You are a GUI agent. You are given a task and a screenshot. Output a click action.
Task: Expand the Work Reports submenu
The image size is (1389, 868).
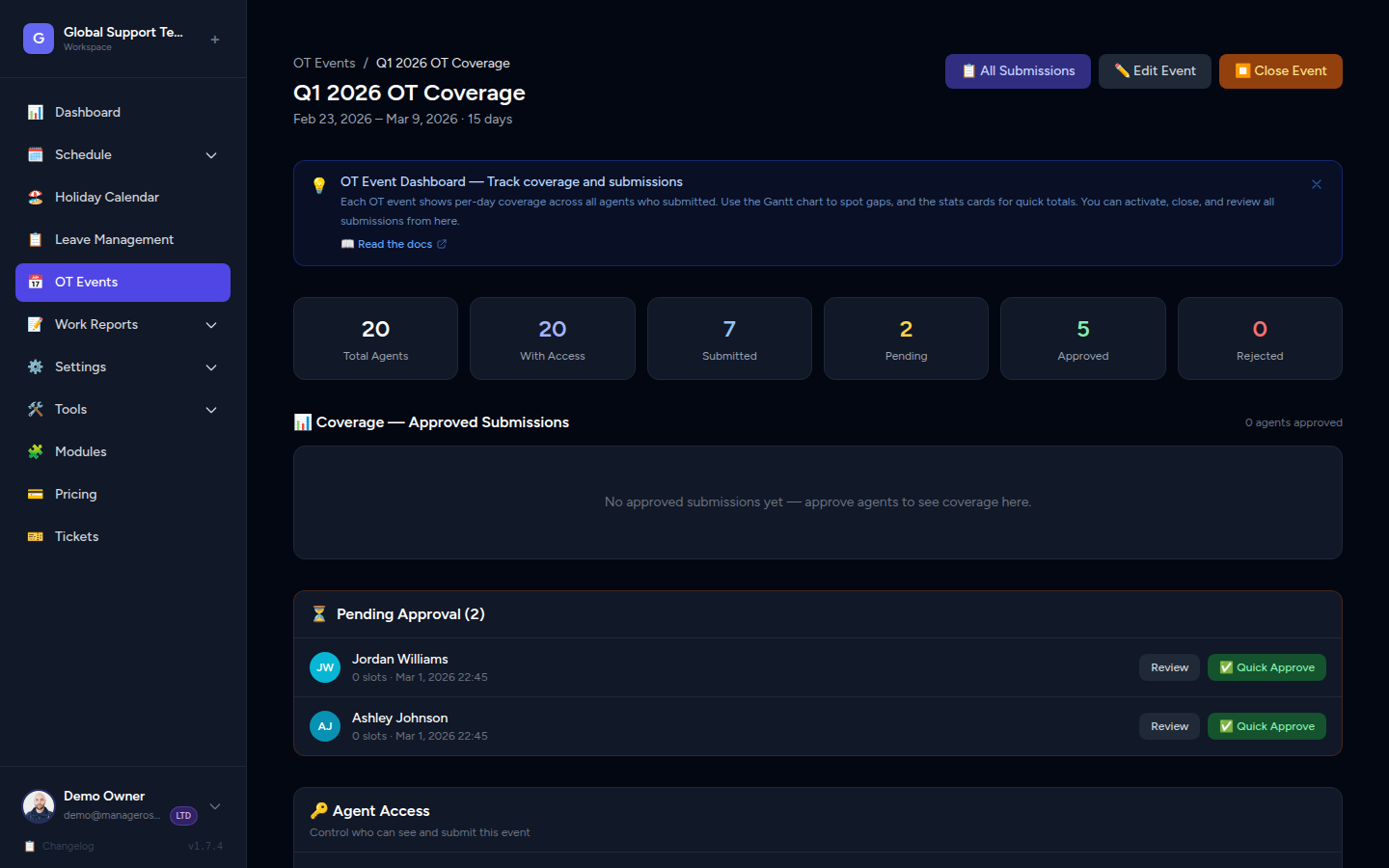[211, 325]
